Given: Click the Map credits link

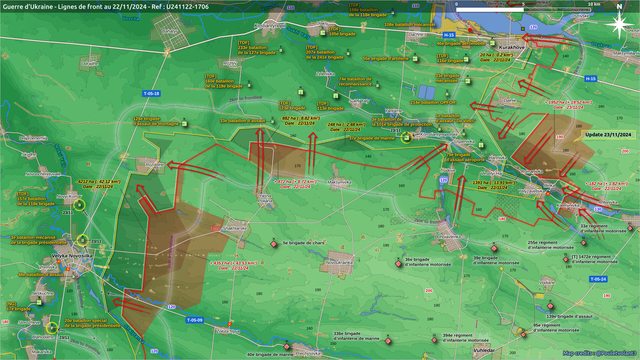Looking at the screenshot, I should coord(600,353).
